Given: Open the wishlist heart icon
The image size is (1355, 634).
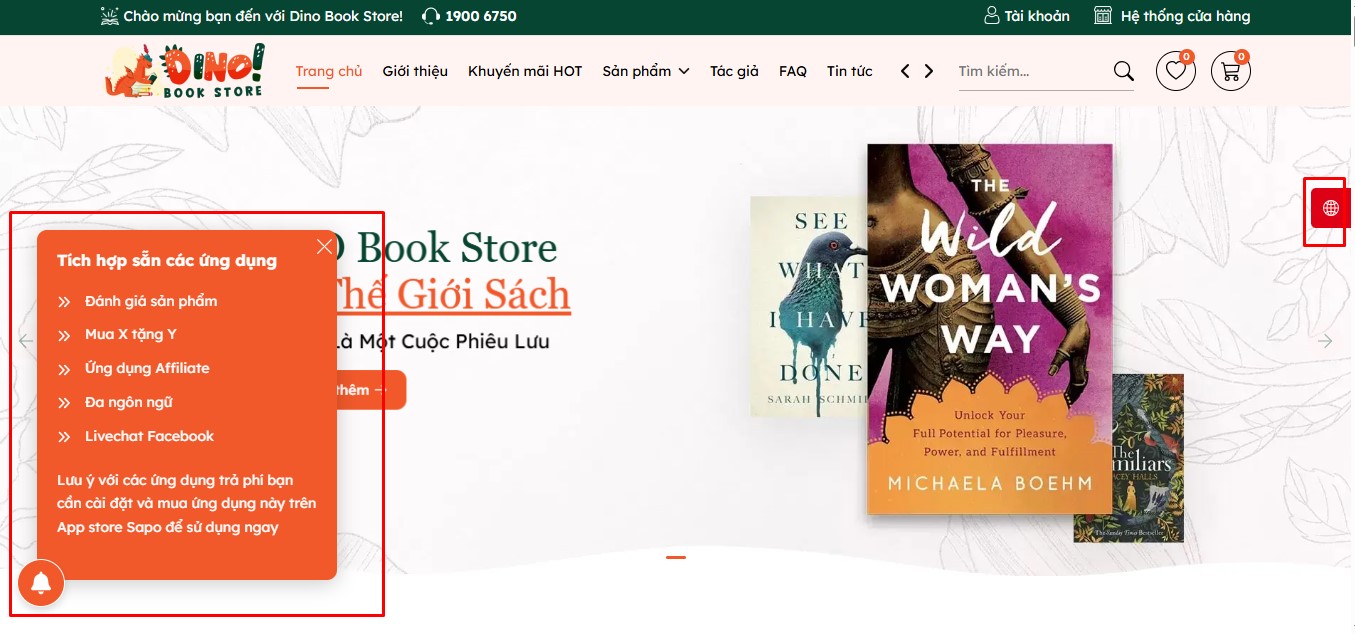Looking at the screenshot, I should [x=1176, y=71].
